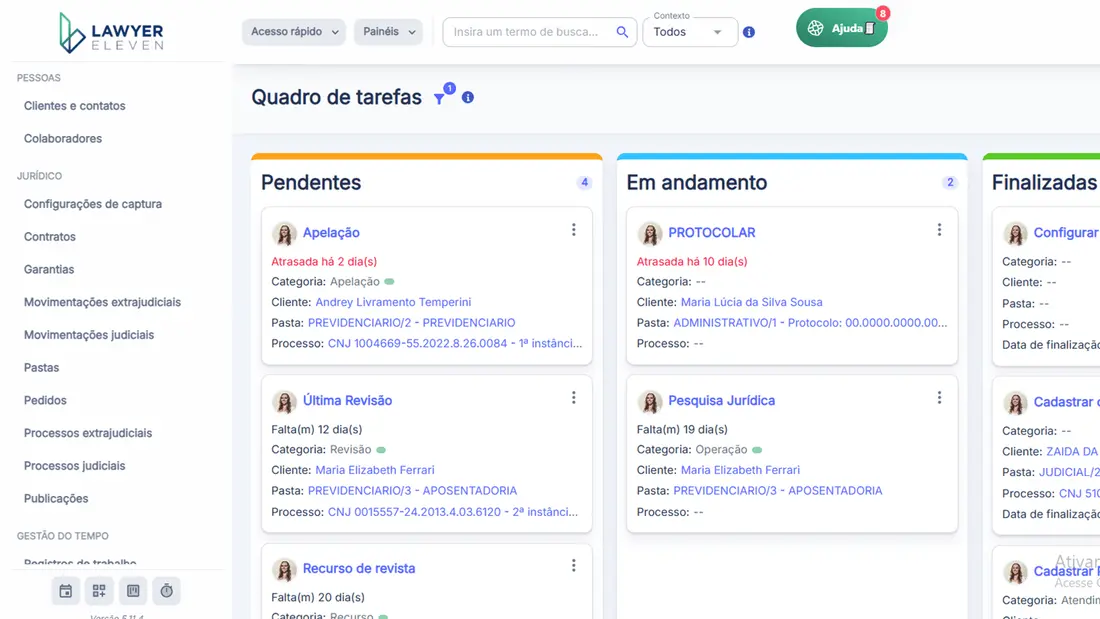
Task: Click the search magnifier icon
Action: (x=622, y=32)
